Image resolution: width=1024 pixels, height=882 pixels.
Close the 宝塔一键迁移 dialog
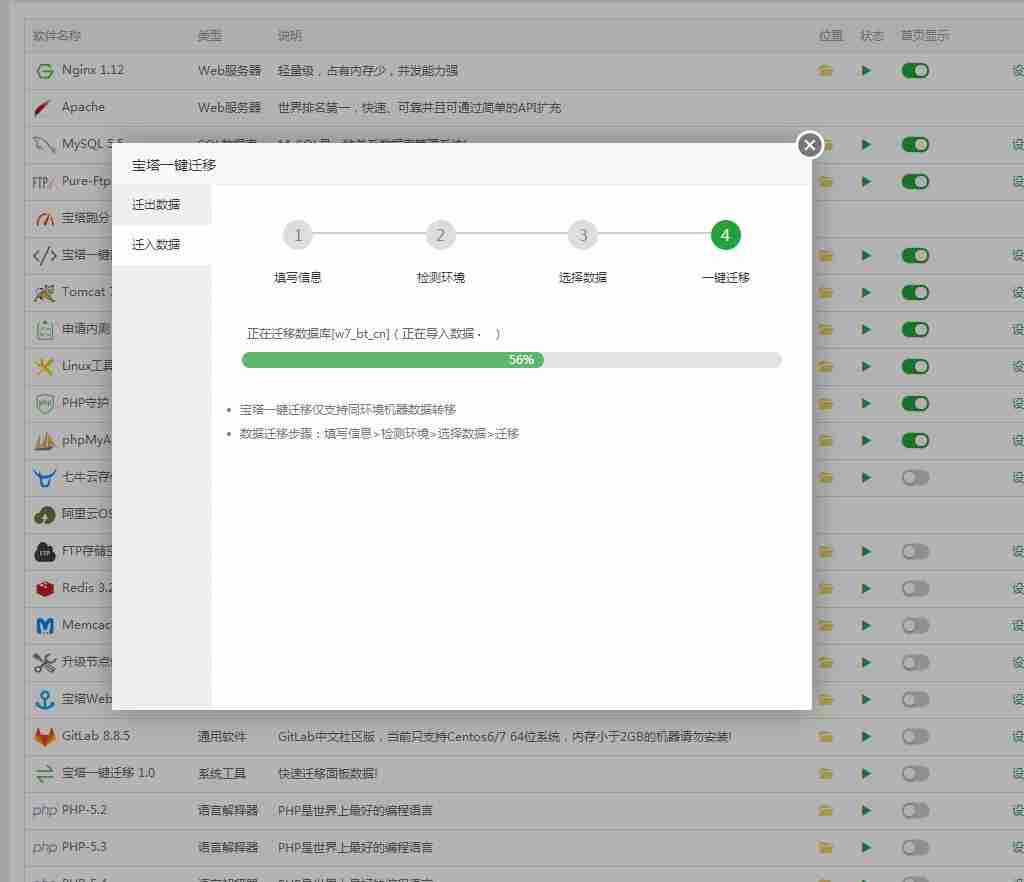coord(809,145)
